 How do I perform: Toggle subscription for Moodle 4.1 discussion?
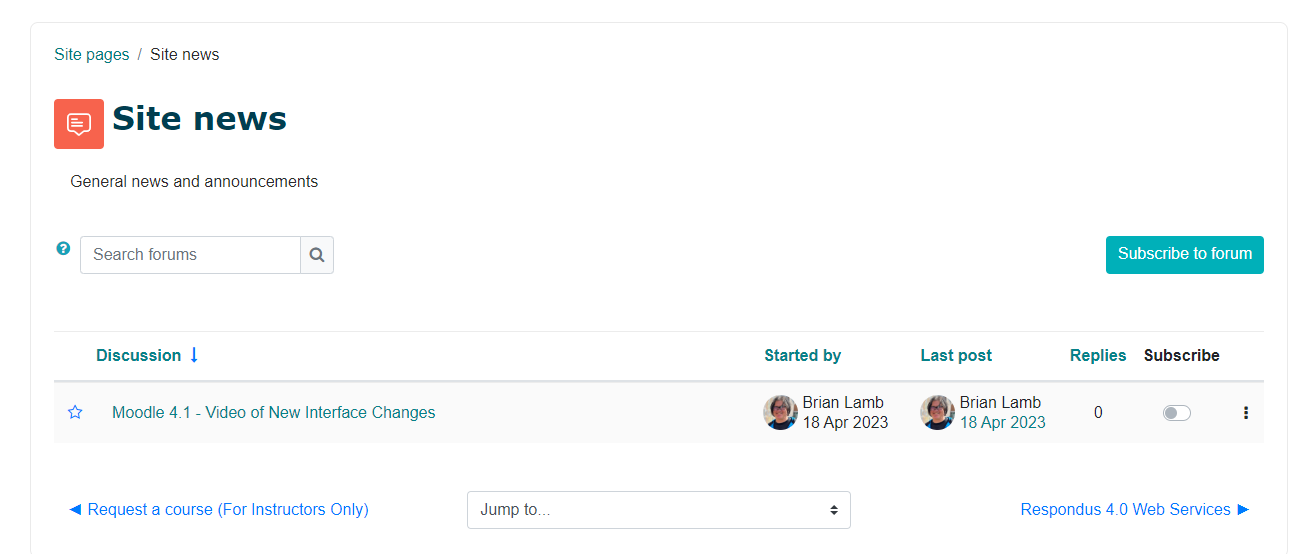(x=1177, y=412)
